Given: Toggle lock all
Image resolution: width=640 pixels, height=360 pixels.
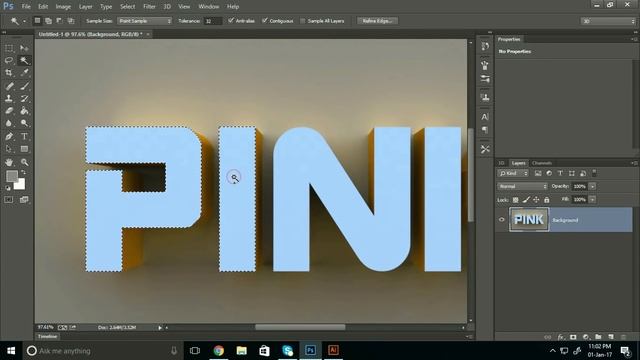Looking at the screenshot, I should point(547,200).
